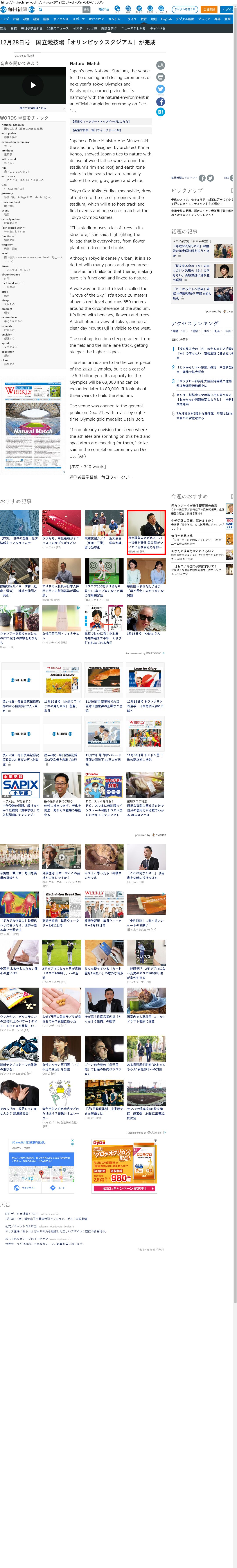Viewport: 237px width, 1568px height.
Task: Share article on Twitter
Action: click(160, 89)
